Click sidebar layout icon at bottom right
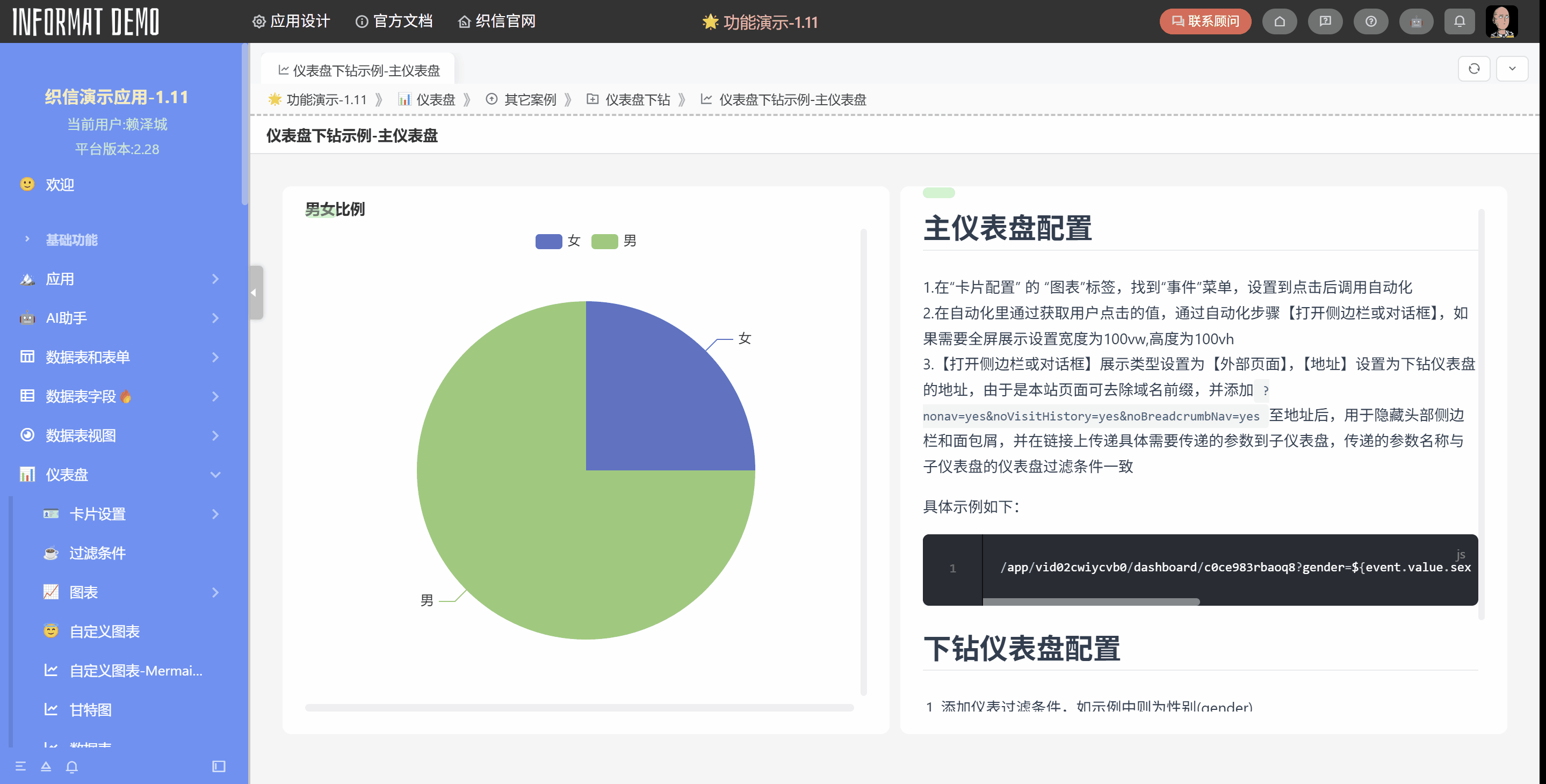 pos(219,766)
